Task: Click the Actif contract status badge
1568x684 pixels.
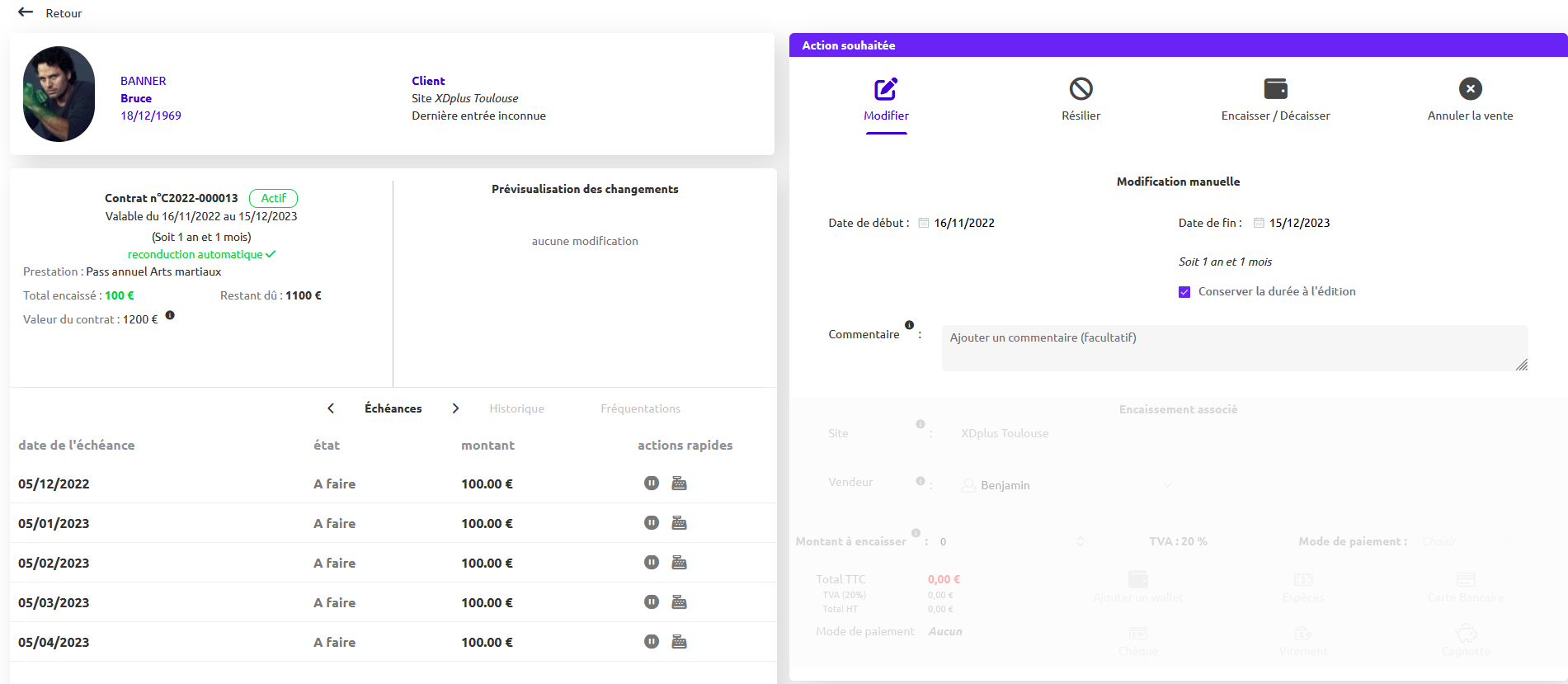Action: tap(273, 198)
